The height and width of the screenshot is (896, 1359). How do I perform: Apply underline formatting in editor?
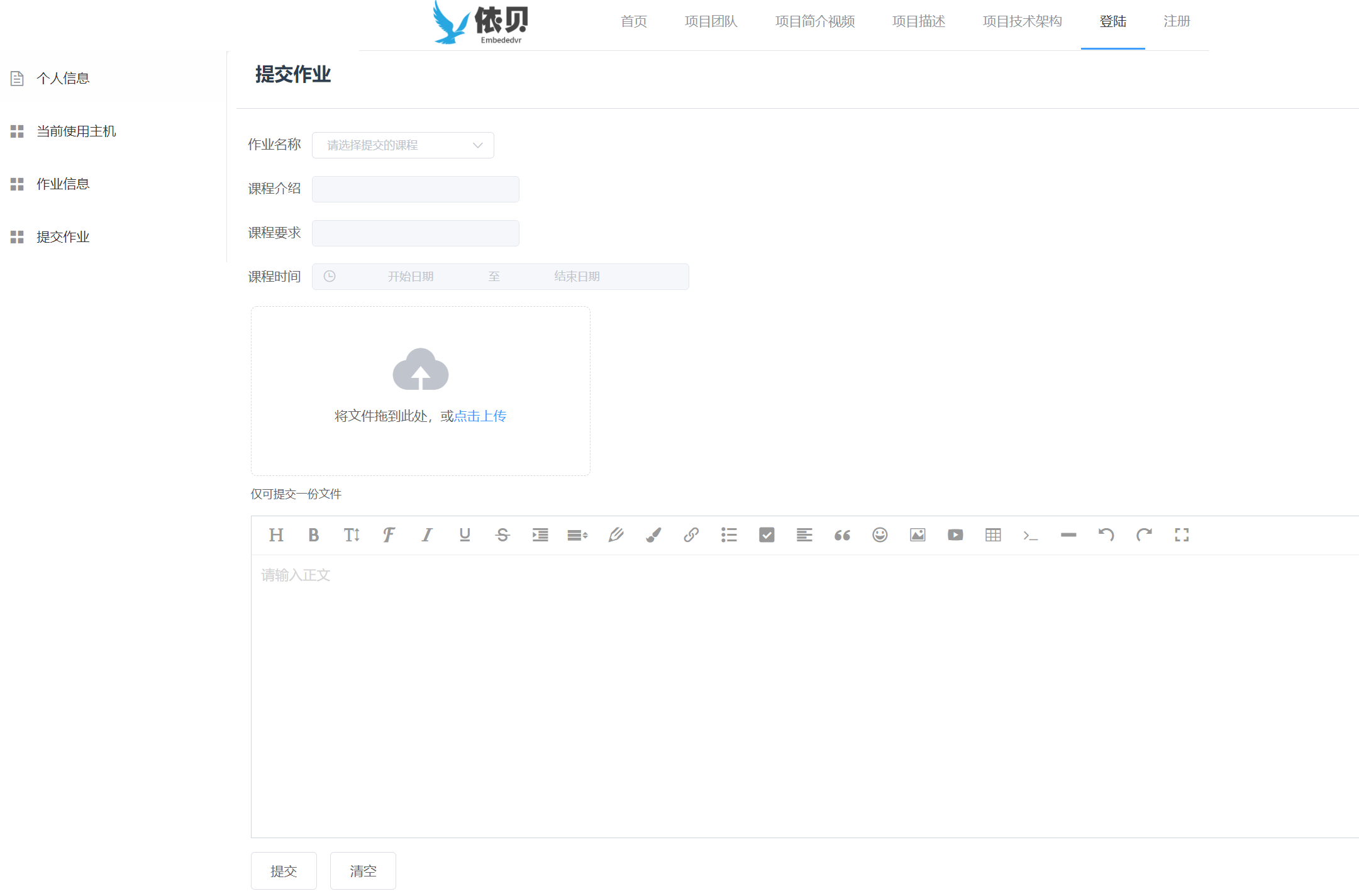point(465,535)
